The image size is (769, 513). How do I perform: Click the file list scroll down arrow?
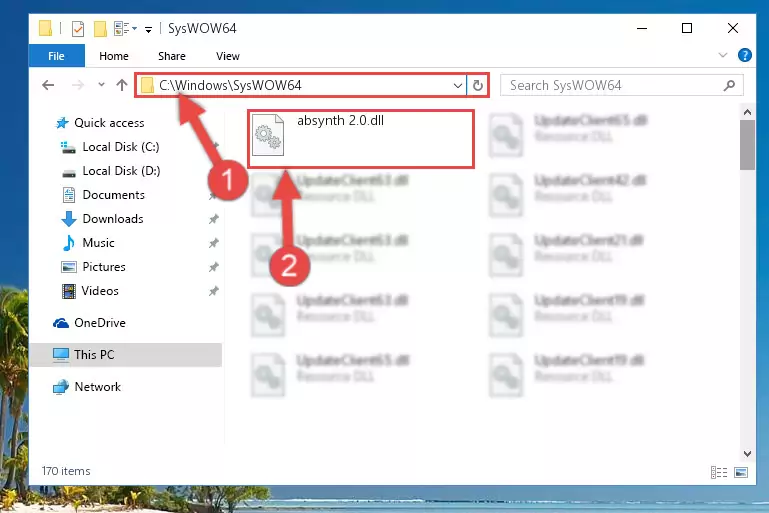(747, 454)
